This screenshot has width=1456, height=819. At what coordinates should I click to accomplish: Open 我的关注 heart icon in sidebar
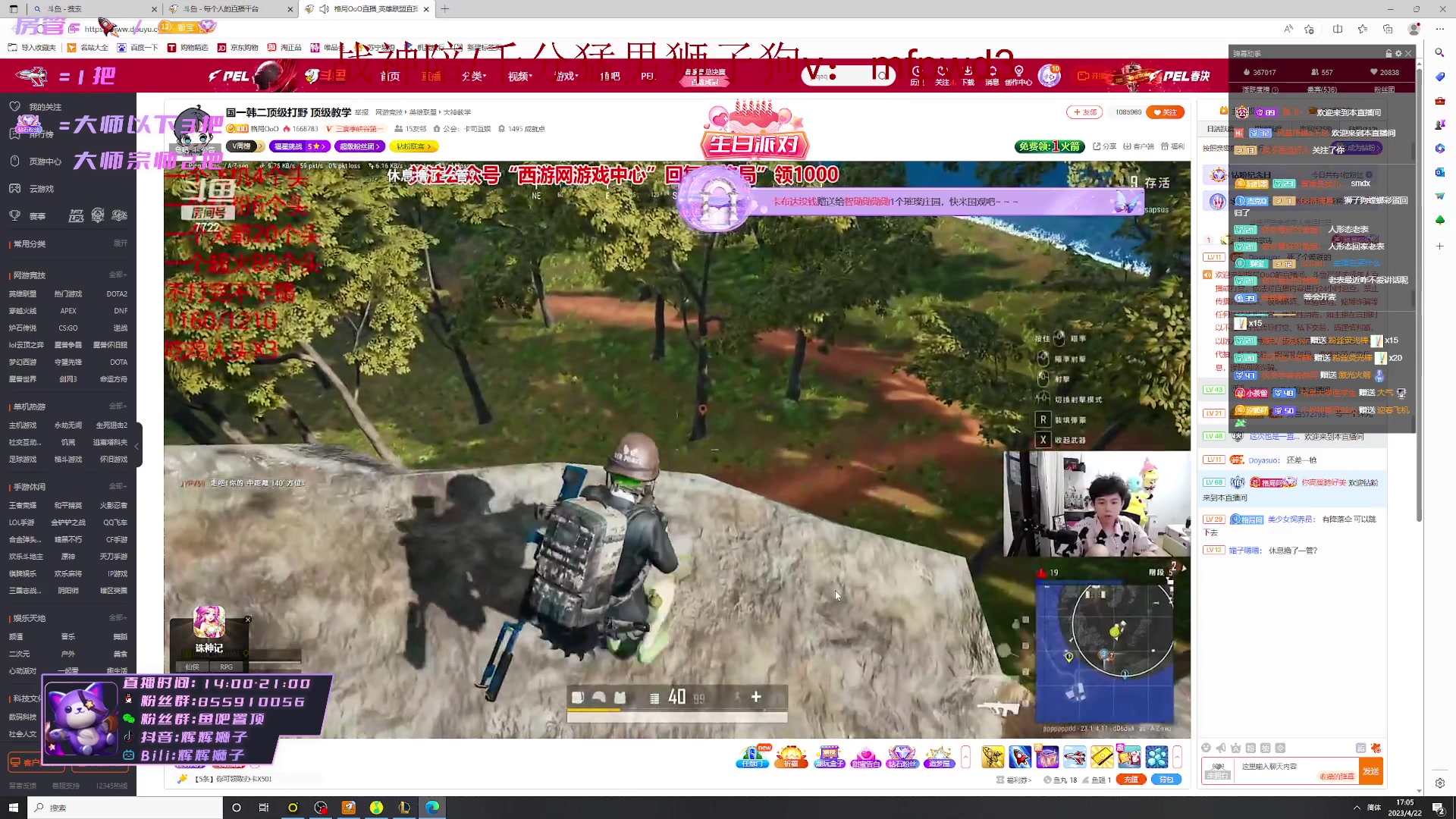[x=14, y=106]
